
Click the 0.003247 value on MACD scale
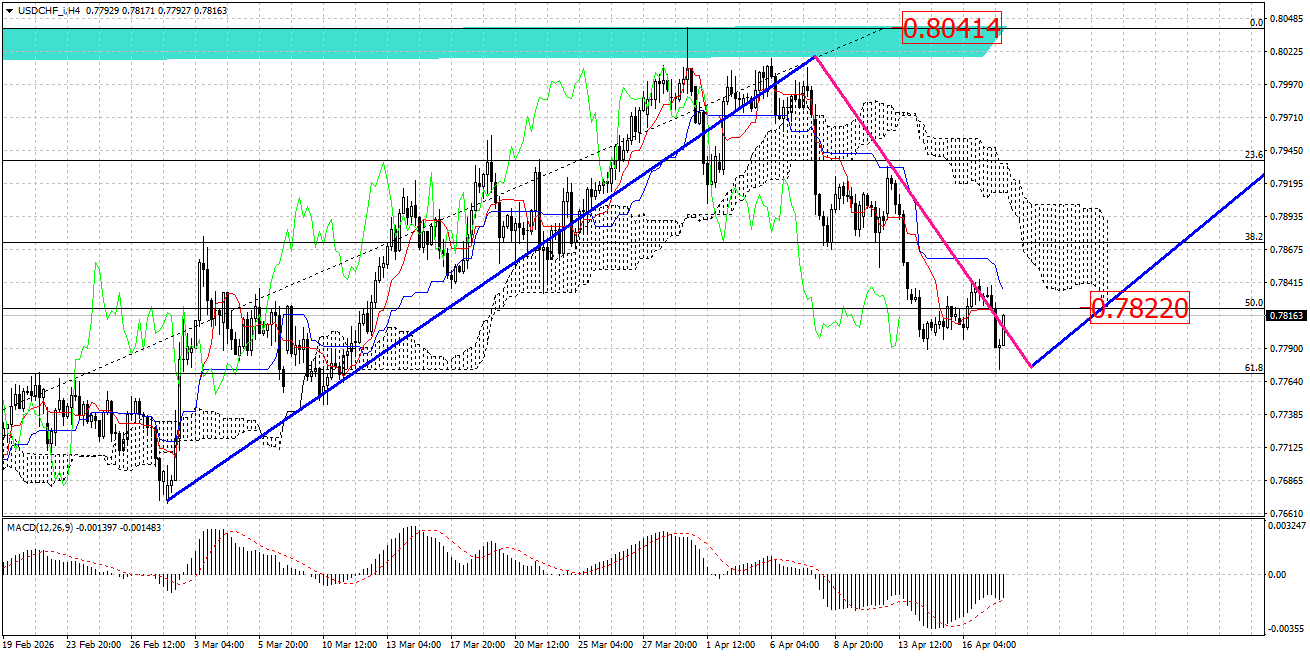tap(1286, 525)
